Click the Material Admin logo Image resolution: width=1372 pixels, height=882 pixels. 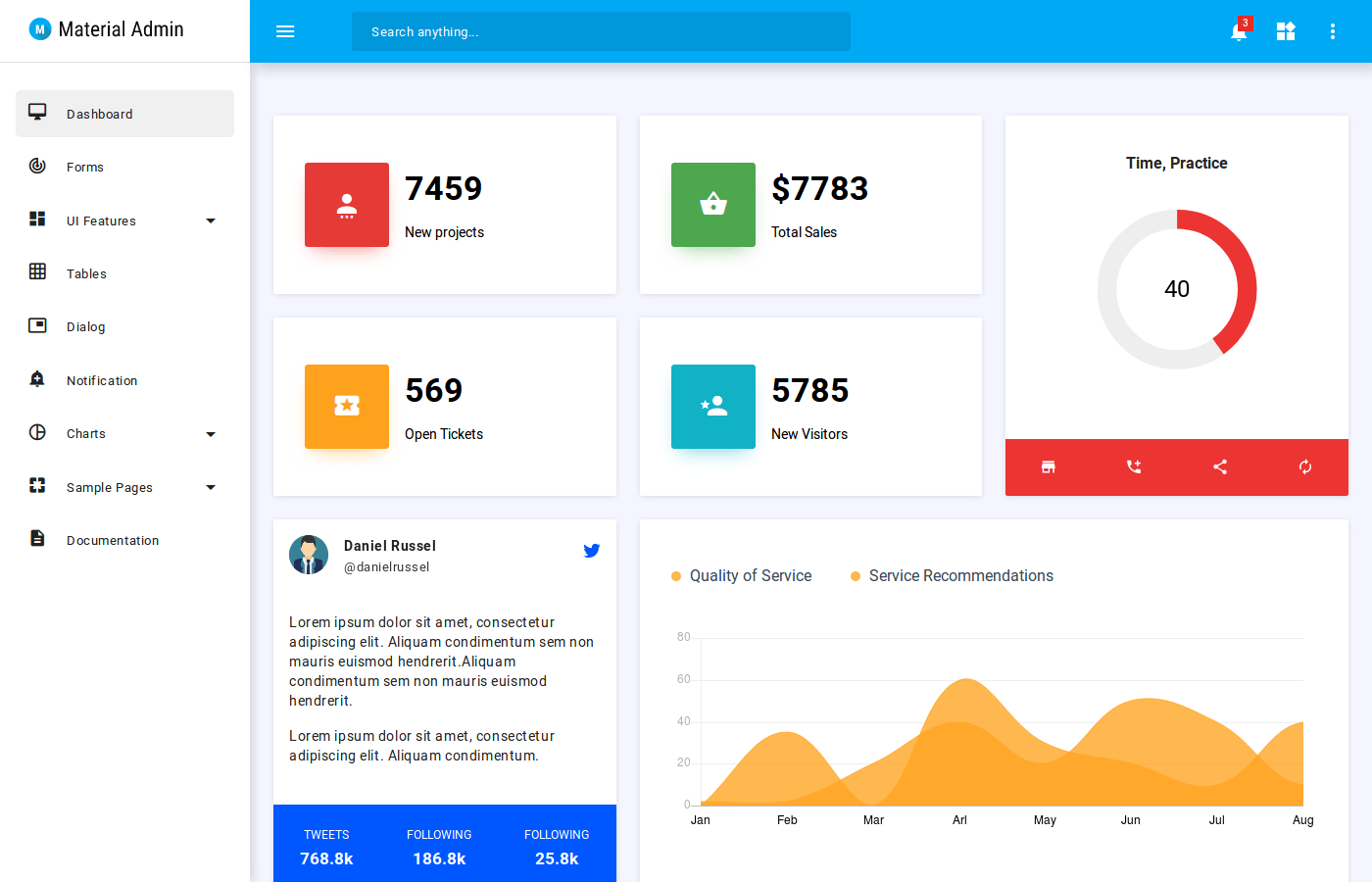[x=107, y=29]
